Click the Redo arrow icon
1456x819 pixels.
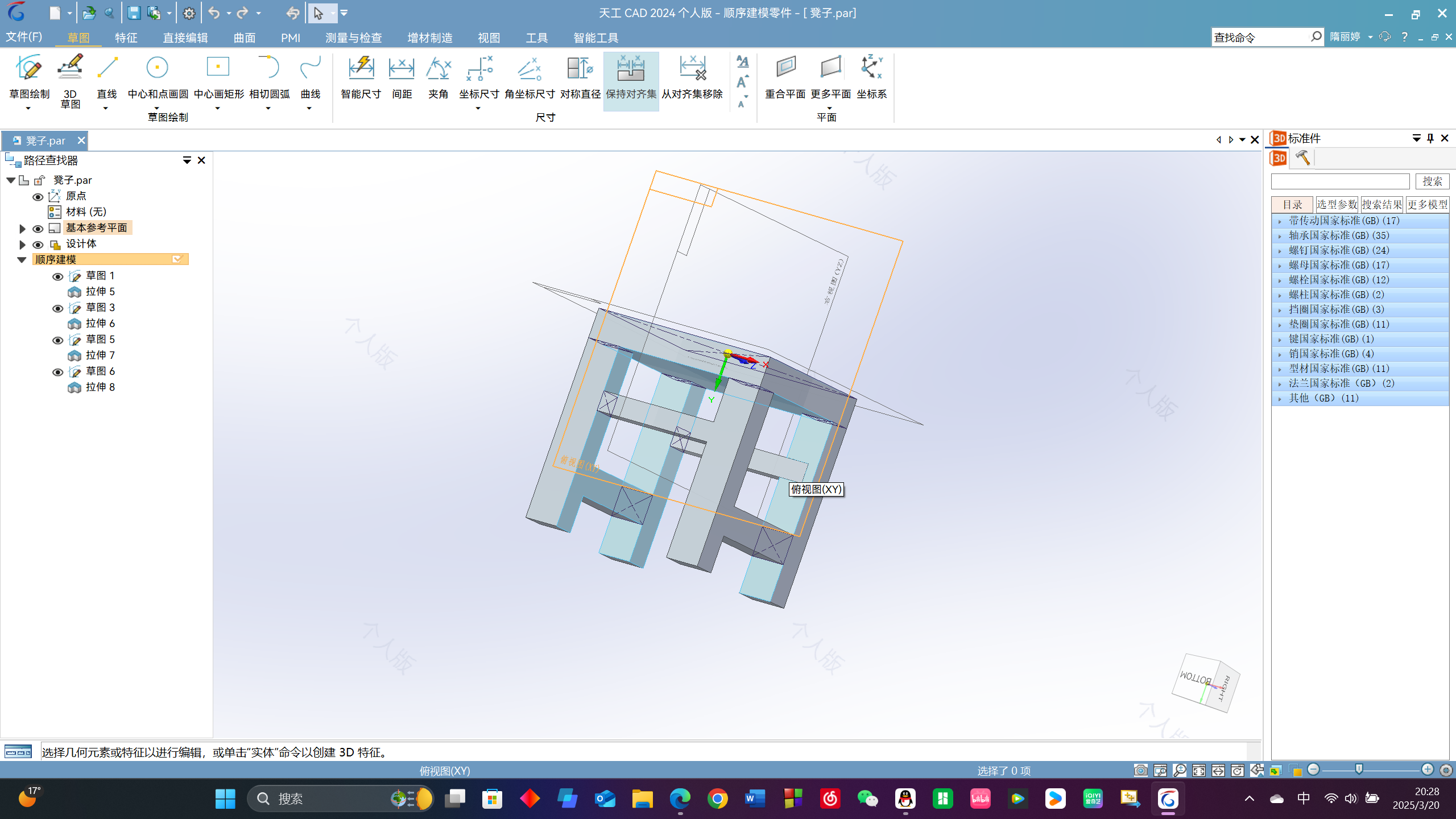243,13
